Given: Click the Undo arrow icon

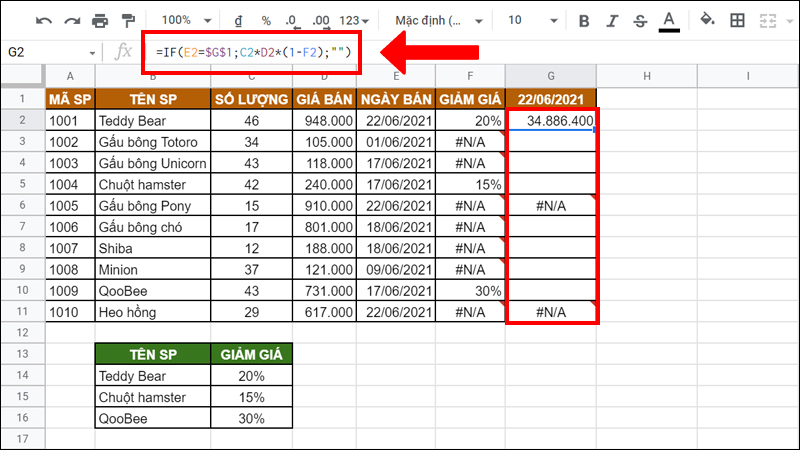Looking at the screenshot, I should [x=44, y=21].
